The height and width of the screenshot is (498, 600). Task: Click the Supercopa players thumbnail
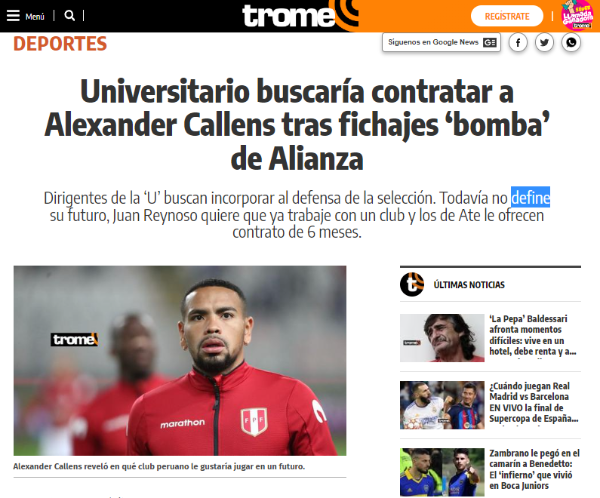pyautogui.click(x=442, y=405)
